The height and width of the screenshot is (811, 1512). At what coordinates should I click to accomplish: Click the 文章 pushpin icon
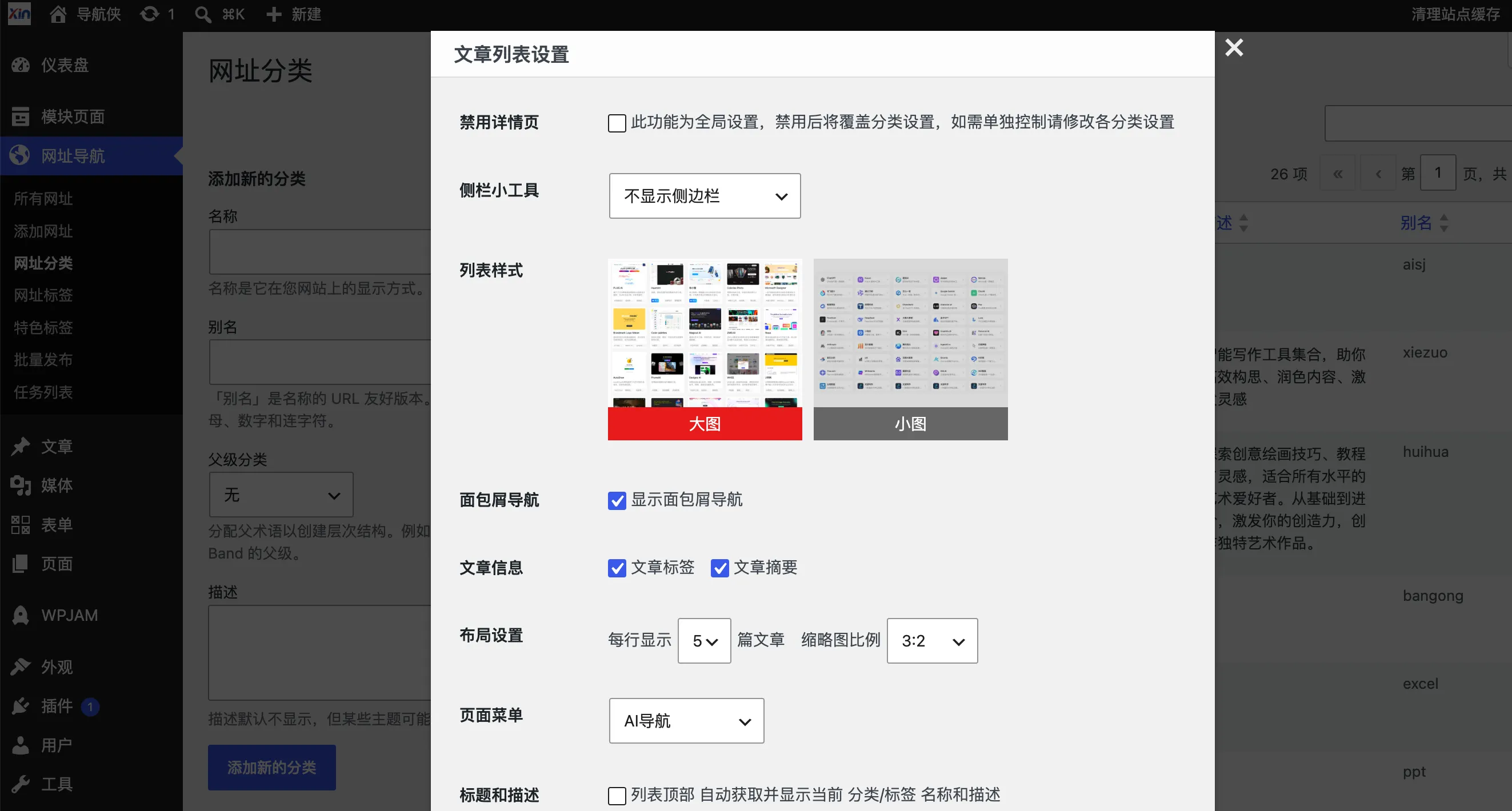click(21, 447)
